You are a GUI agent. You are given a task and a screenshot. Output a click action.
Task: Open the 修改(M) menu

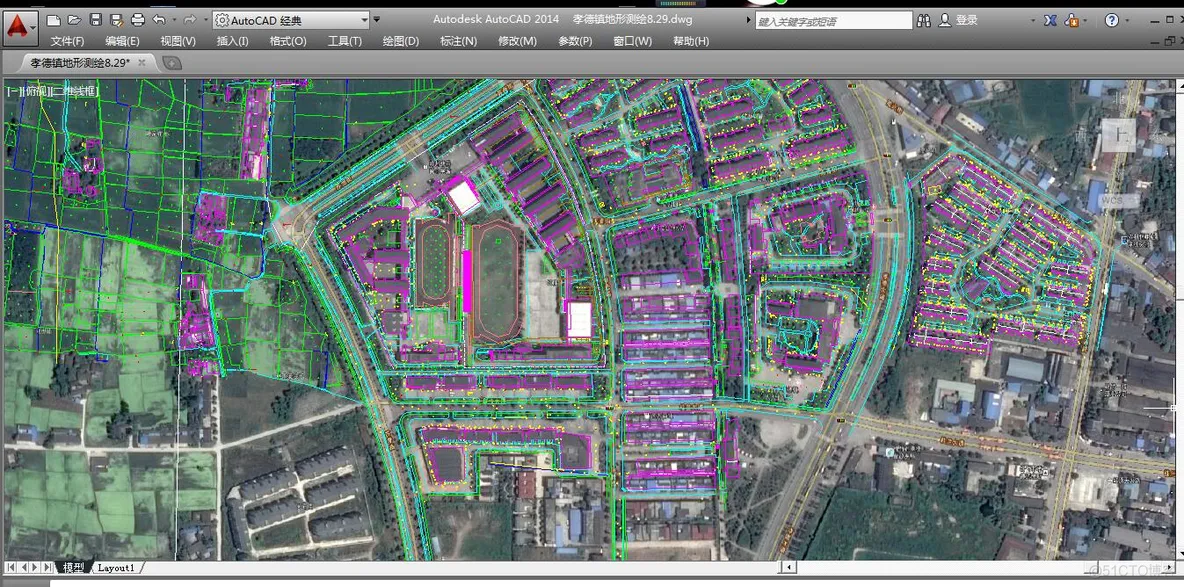click(x=517, y=42)
